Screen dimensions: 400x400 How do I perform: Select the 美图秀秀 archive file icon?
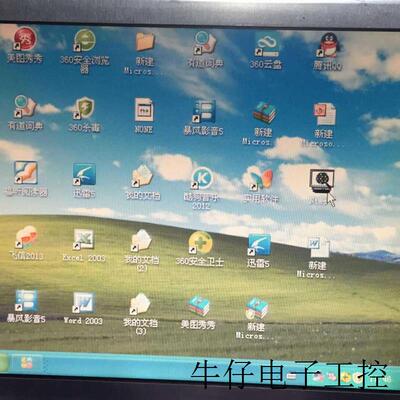(199, 306)
